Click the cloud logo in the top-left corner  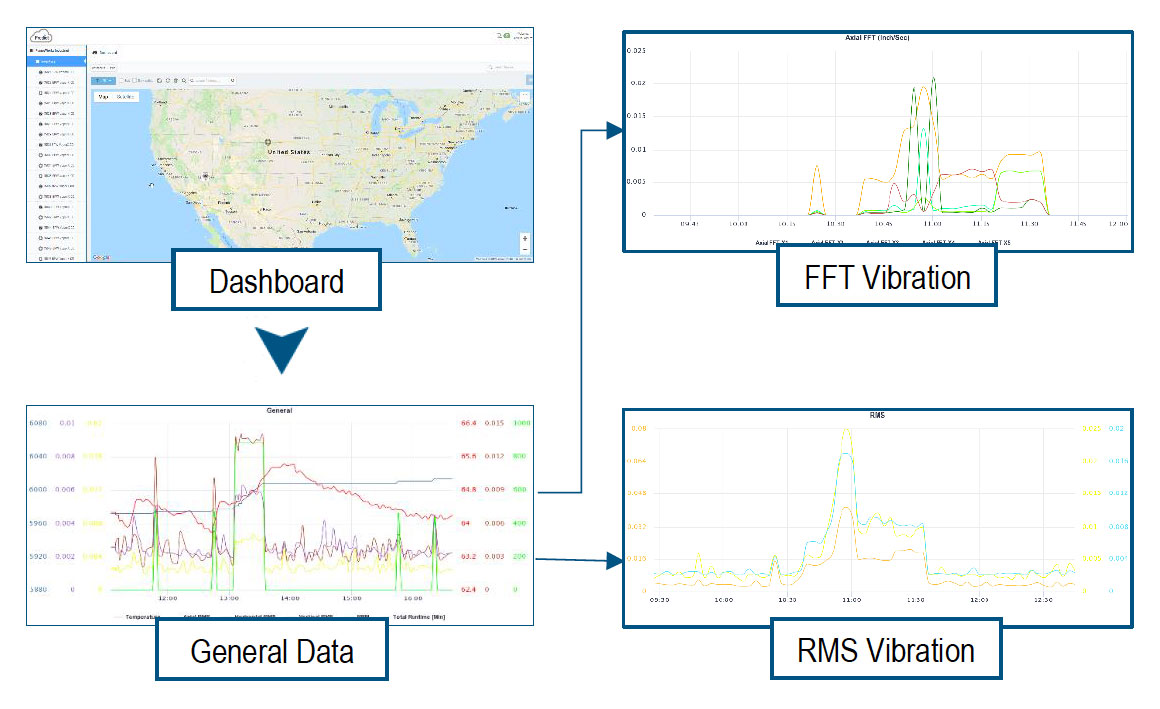(42, 34)
